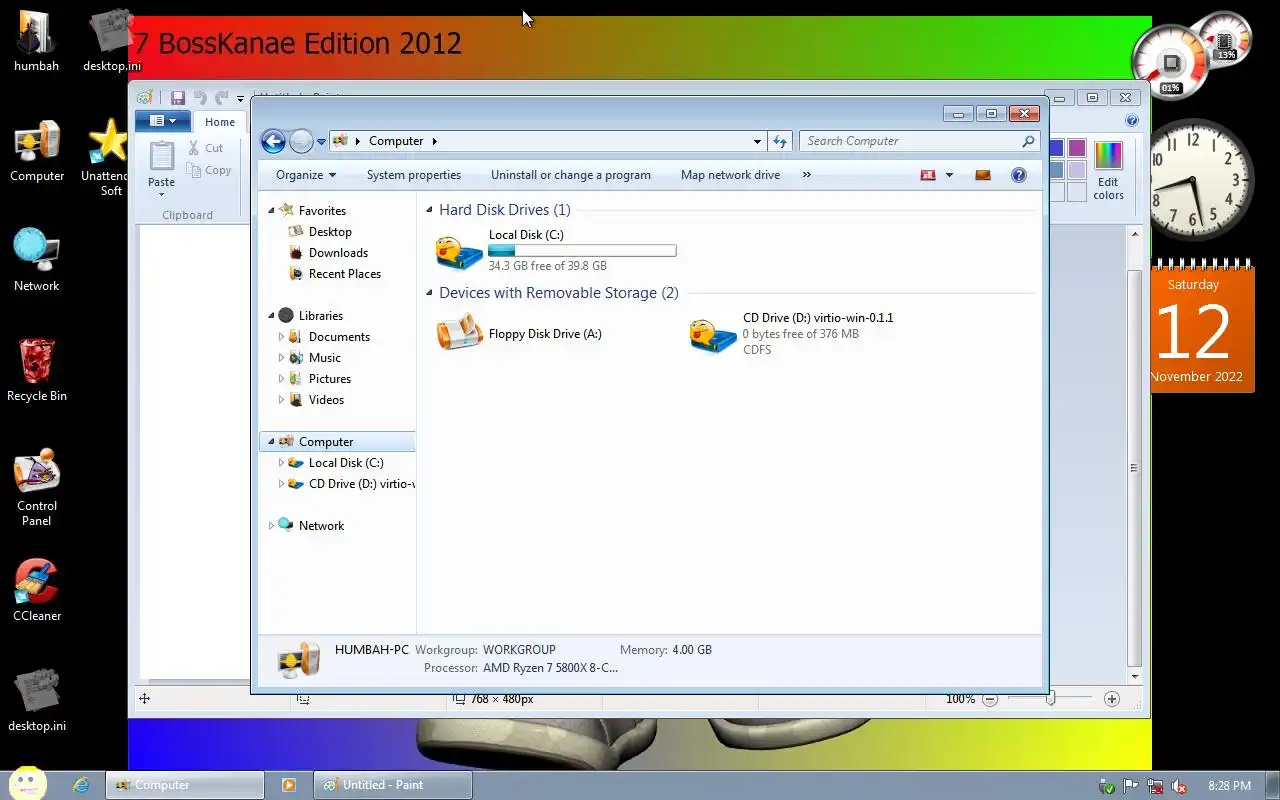Viewport: 1280px width, 800px height.
Task: Open the address bar history dropdown
Action: [x=757, y=141]
